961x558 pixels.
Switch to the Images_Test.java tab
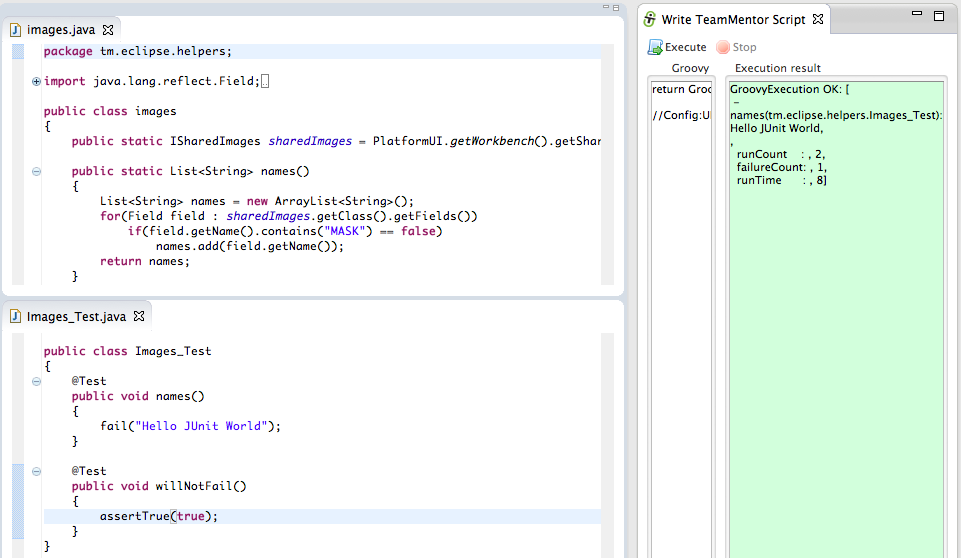pyautogui.click(x=76, y=316)
